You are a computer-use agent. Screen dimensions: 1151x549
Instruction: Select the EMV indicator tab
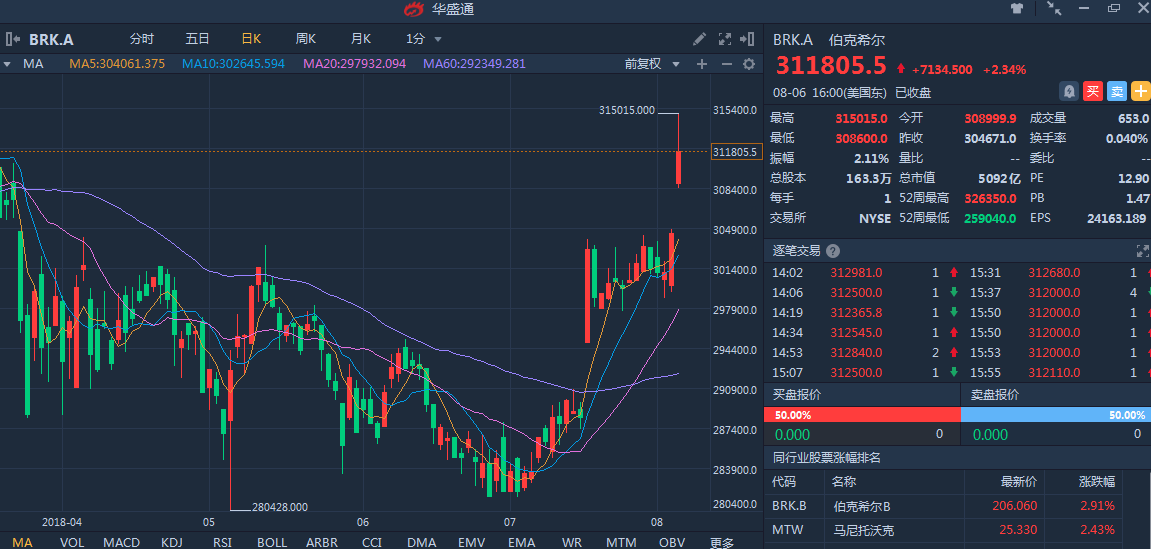(471, 542)
